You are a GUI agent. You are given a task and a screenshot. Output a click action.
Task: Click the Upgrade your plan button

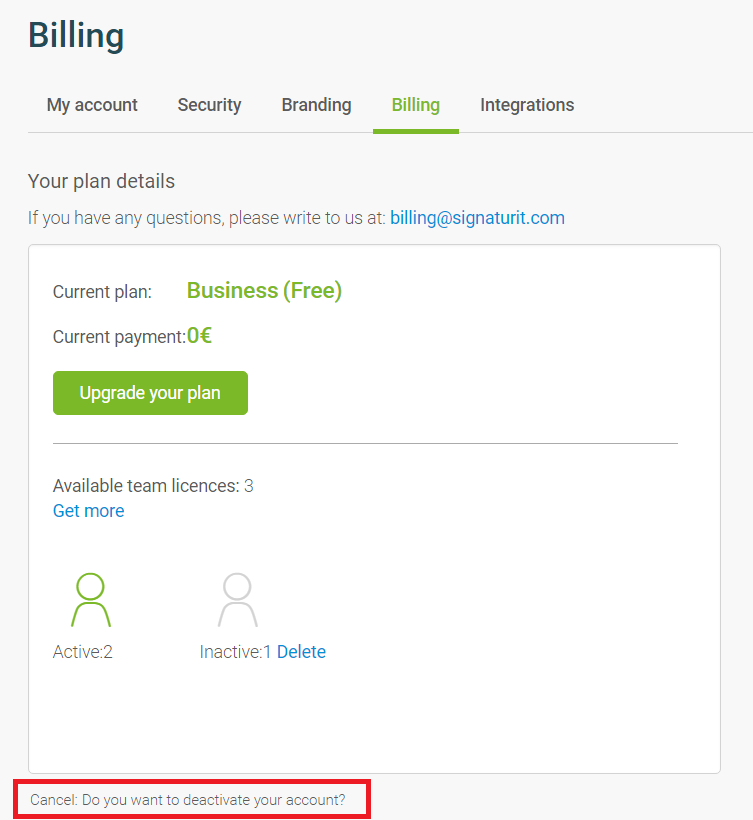click(150, 393)
